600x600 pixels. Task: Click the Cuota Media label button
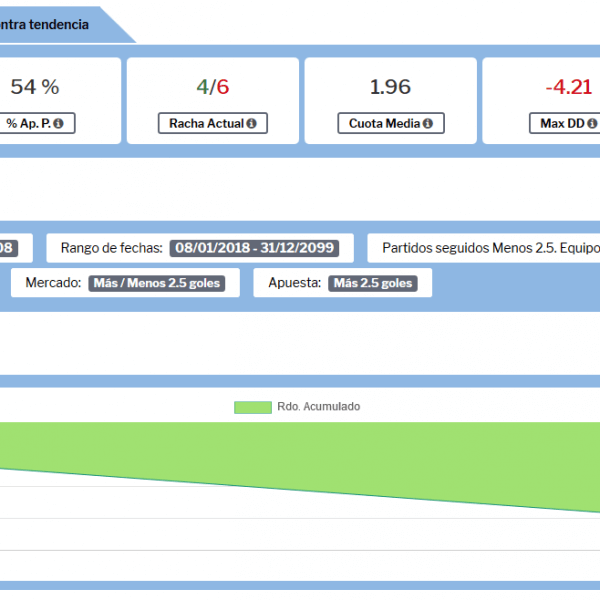(391, 123)
